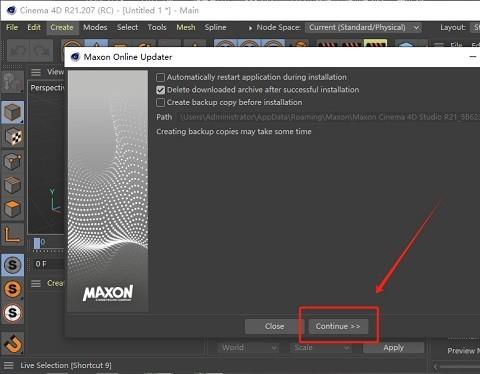Open the World coordinate system dropdown
Image resolution: width=480 pixels, height=374 pixels.
[249, 348]
